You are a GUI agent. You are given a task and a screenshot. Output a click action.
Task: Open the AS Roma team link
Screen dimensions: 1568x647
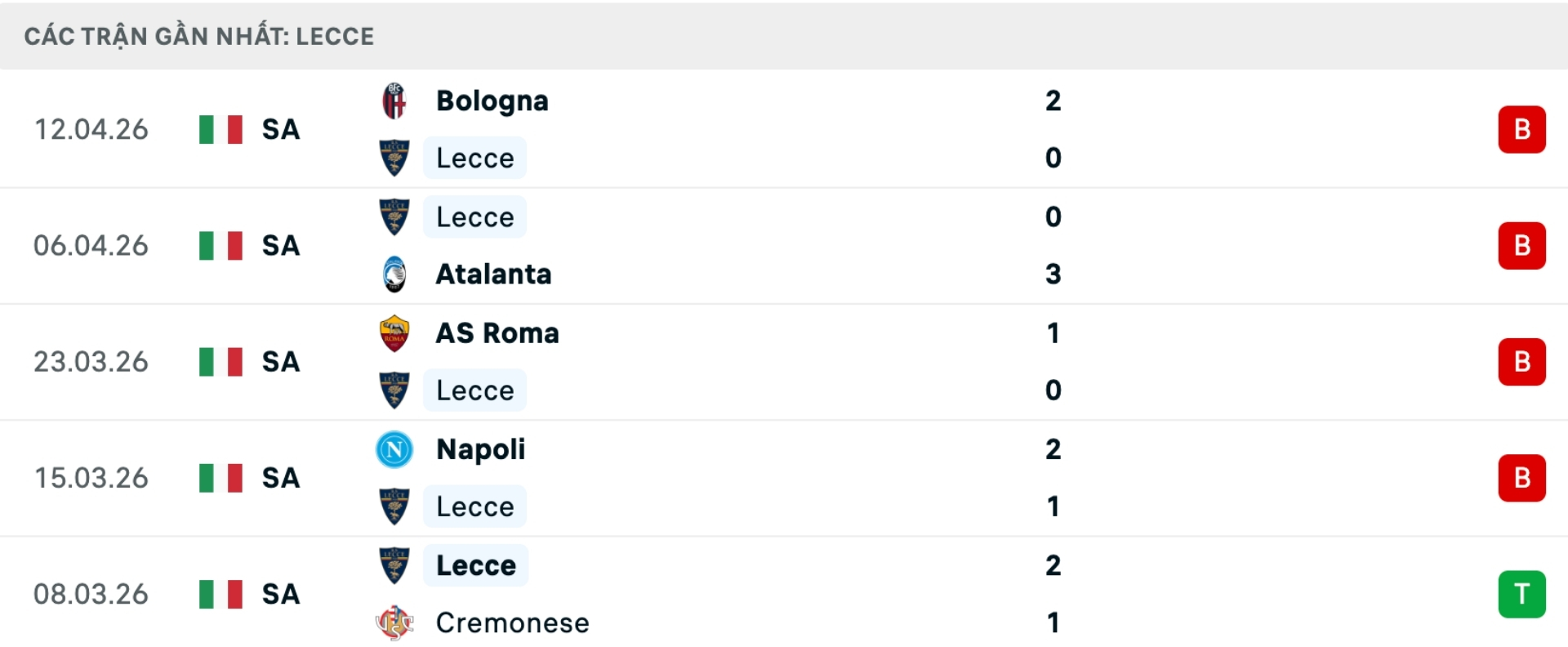coord(497,333)
